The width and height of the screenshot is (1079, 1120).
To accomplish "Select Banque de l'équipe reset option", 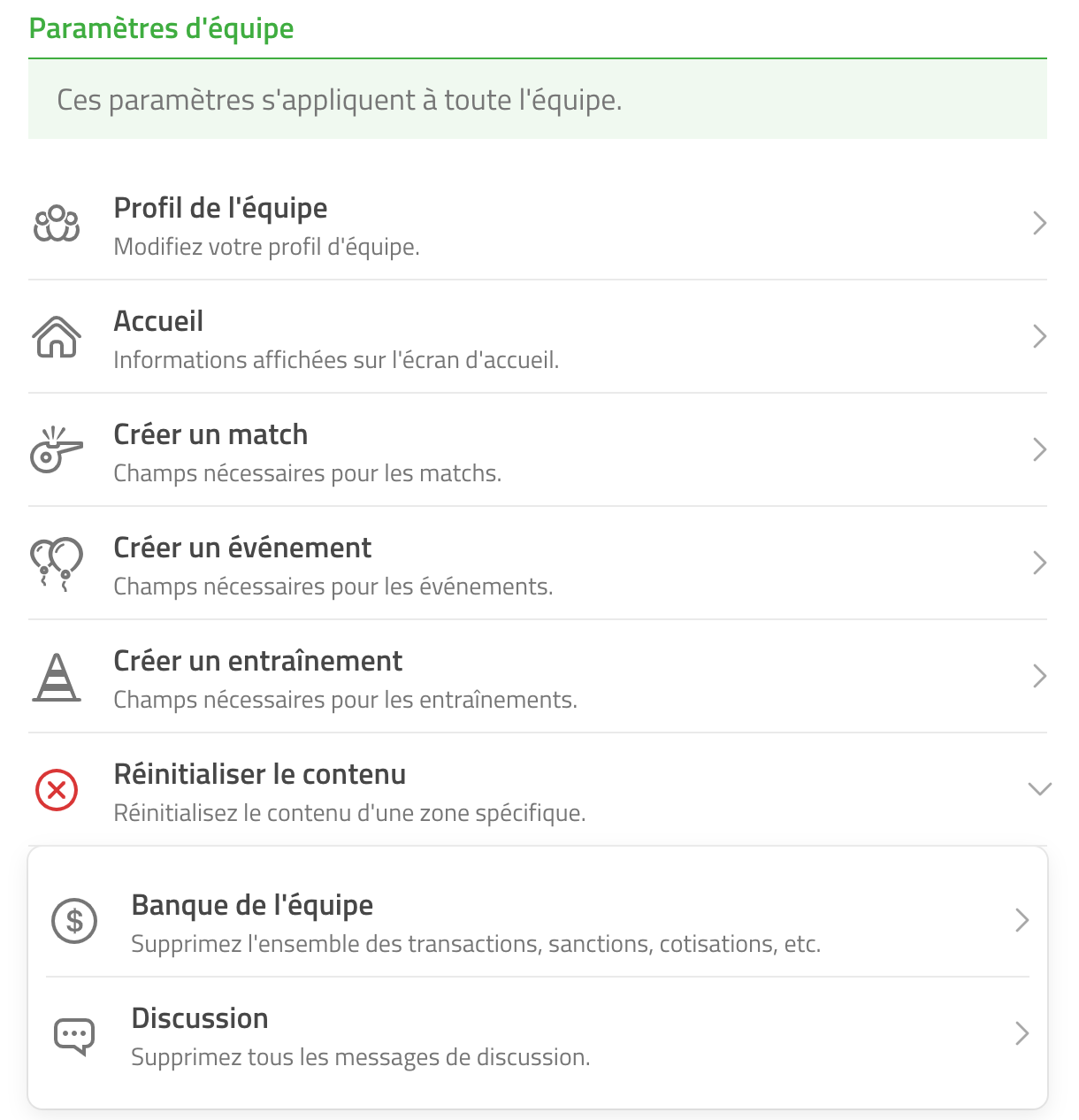I will (x=538, y=921).
